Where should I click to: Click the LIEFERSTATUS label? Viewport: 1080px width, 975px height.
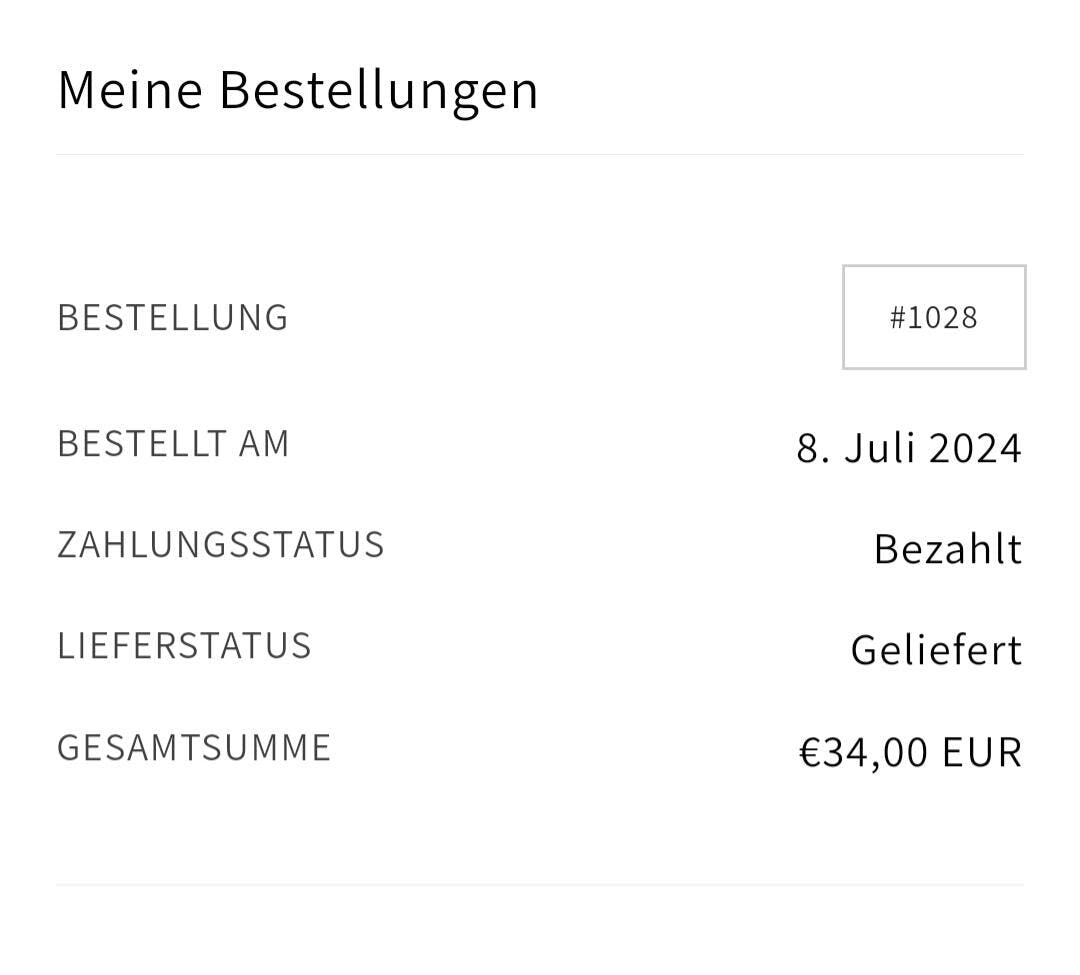coord(184,645)
